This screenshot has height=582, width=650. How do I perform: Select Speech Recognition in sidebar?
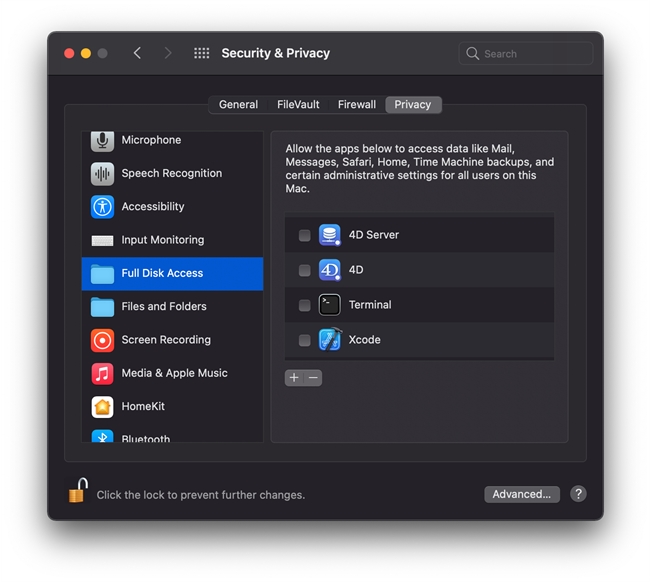tap(172, 173)
